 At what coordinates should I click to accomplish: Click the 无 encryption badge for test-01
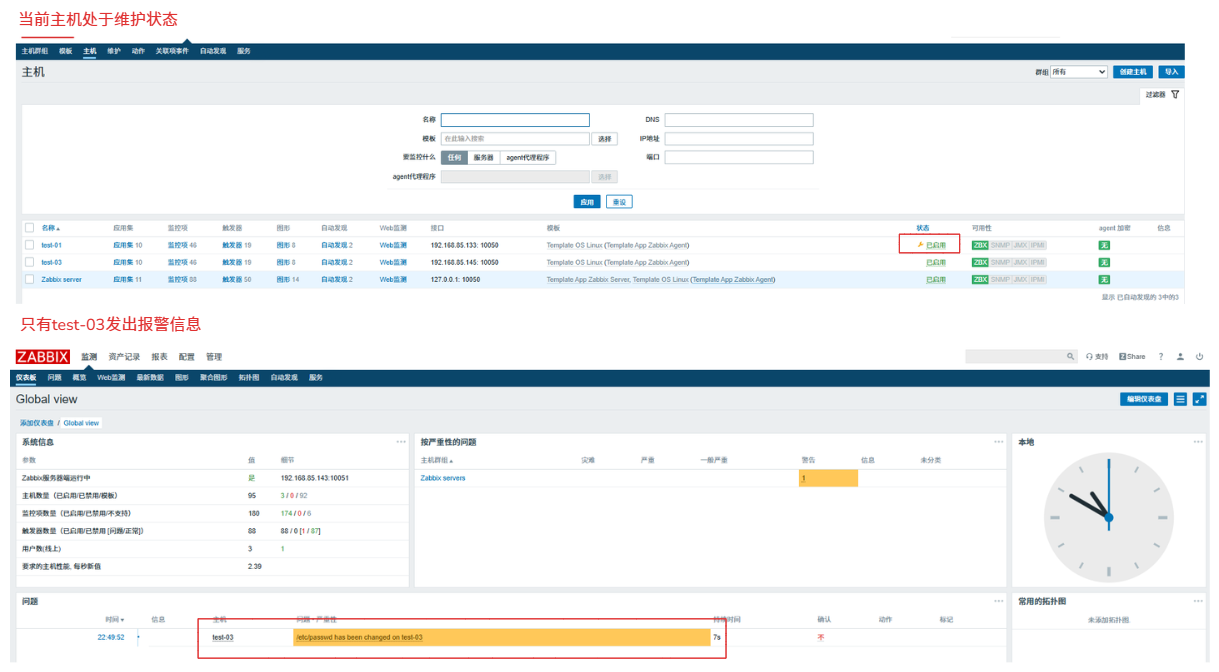click(x=1104, y=245)
